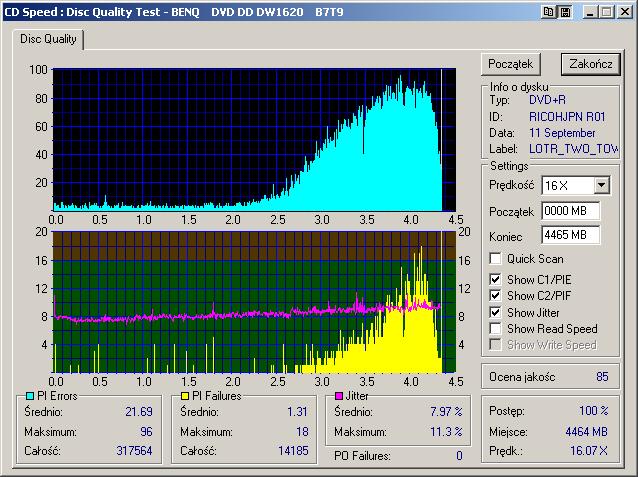
Task: Click PI Errors maximum value 96
Action: click(146, 431)
